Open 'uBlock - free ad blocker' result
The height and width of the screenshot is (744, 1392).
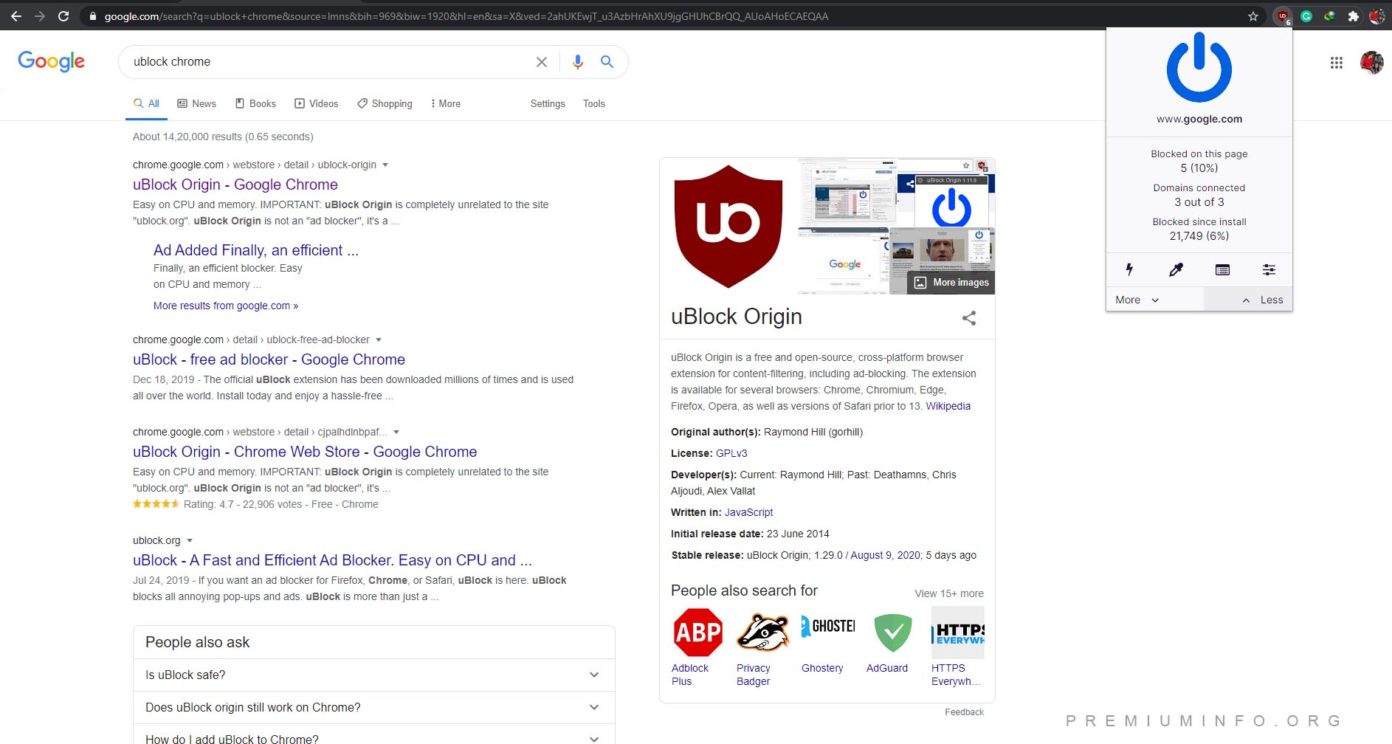[269, 359]
